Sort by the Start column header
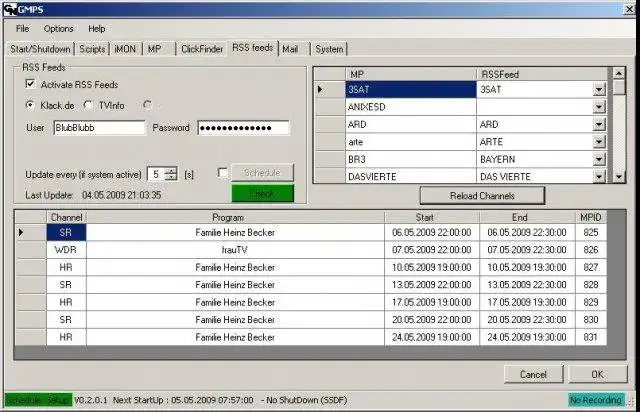This screenshot has width=640, height=412. coord(432,218)
